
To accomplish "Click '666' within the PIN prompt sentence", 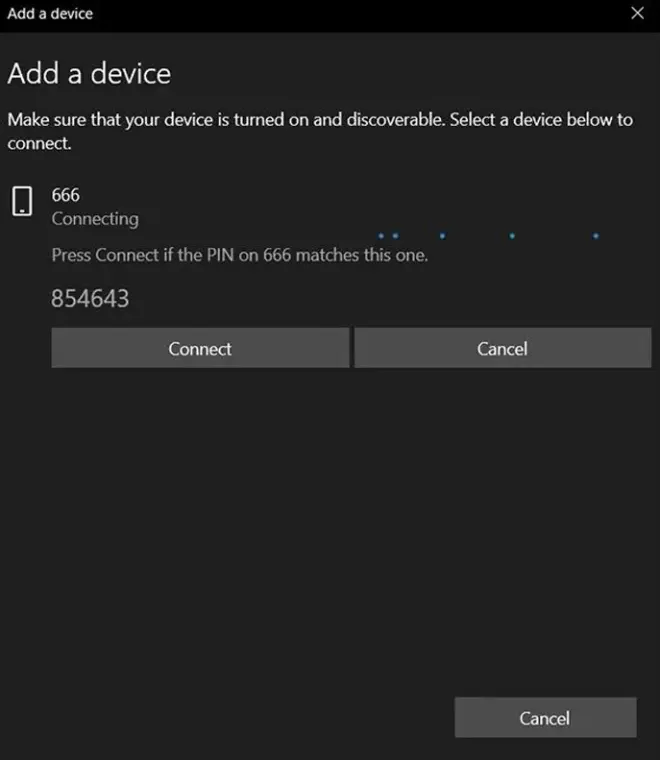I will click(277, 255).
